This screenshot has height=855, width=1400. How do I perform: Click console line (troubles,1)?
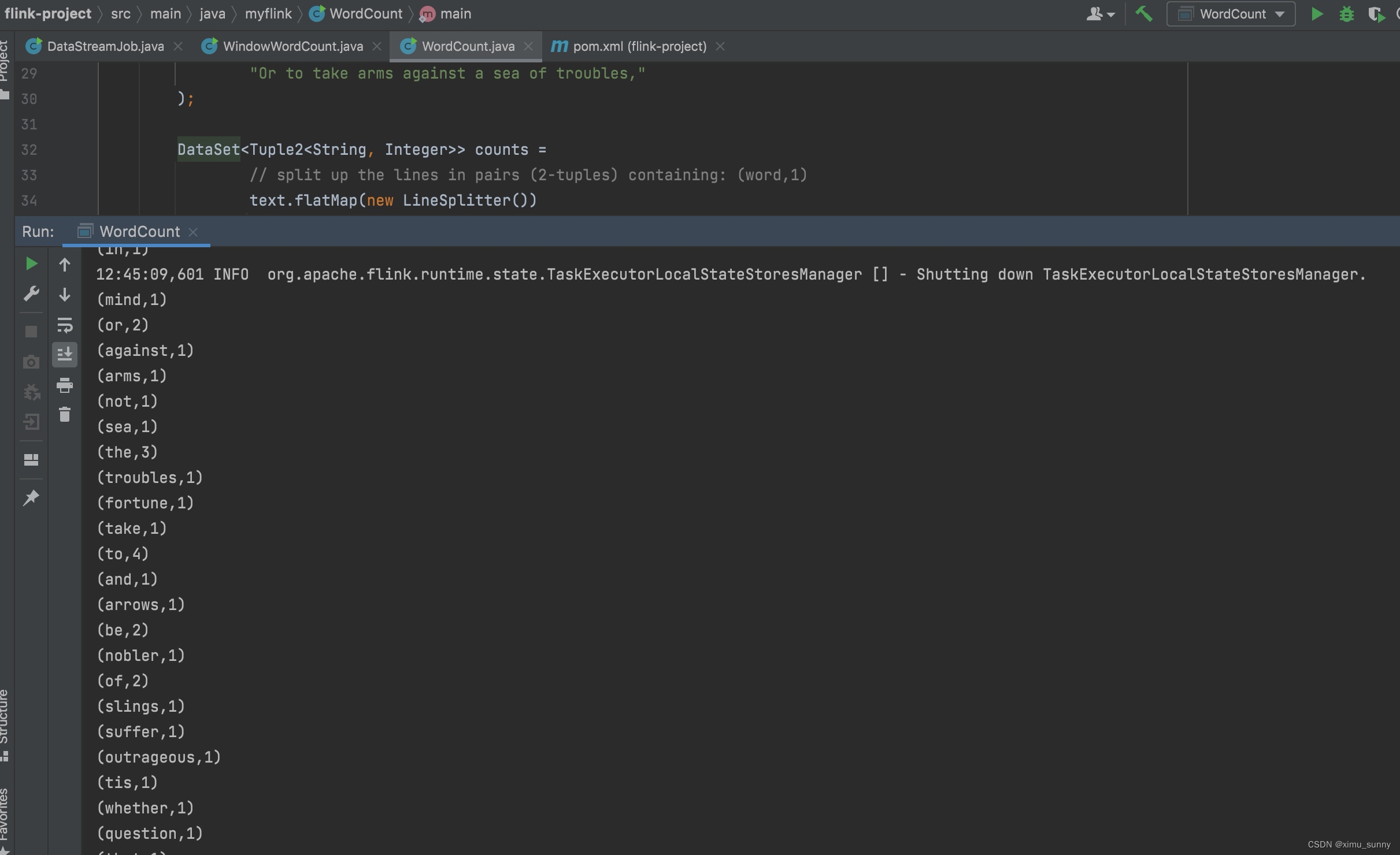(x=150, y=478)
